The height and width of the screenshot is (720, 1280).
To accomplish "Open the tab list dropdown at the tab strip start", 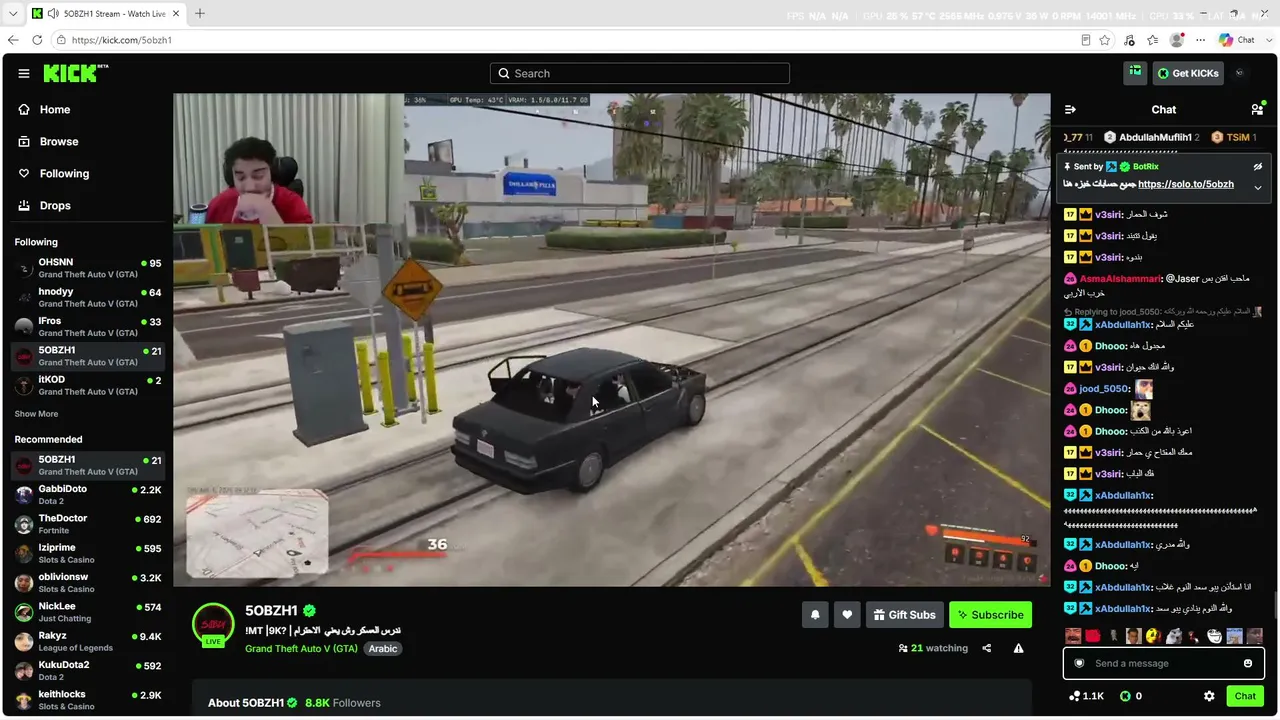I will click(13, 14).
